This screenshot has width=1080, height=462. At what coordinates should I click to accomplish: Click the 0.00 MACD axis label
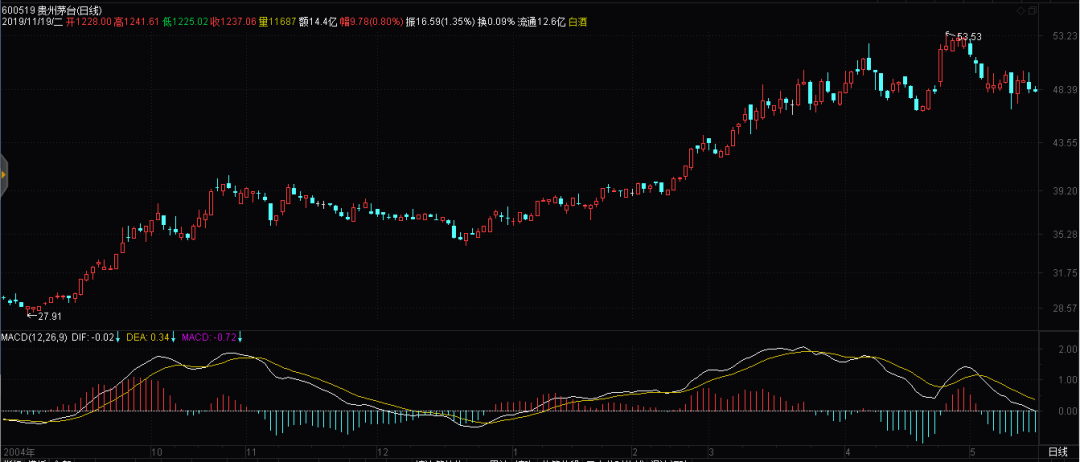(x=1067, y=411)
